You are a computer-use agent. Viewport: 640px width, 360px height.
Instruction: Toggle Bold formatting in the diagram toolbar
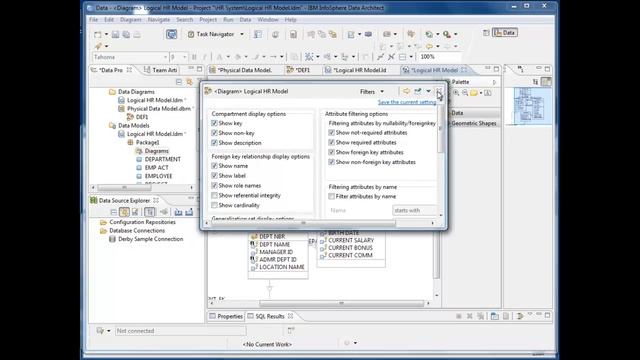pyautogui.click(x=194, y=57)
